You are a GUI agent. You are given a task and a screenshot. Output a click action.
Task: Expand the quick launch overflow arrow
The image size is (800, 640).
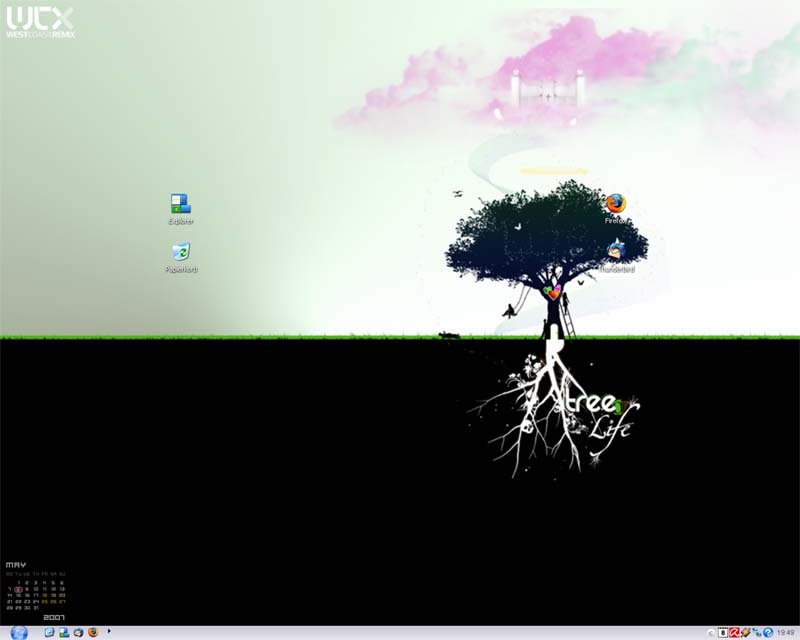pyautogui.click(x=109, y=631)
